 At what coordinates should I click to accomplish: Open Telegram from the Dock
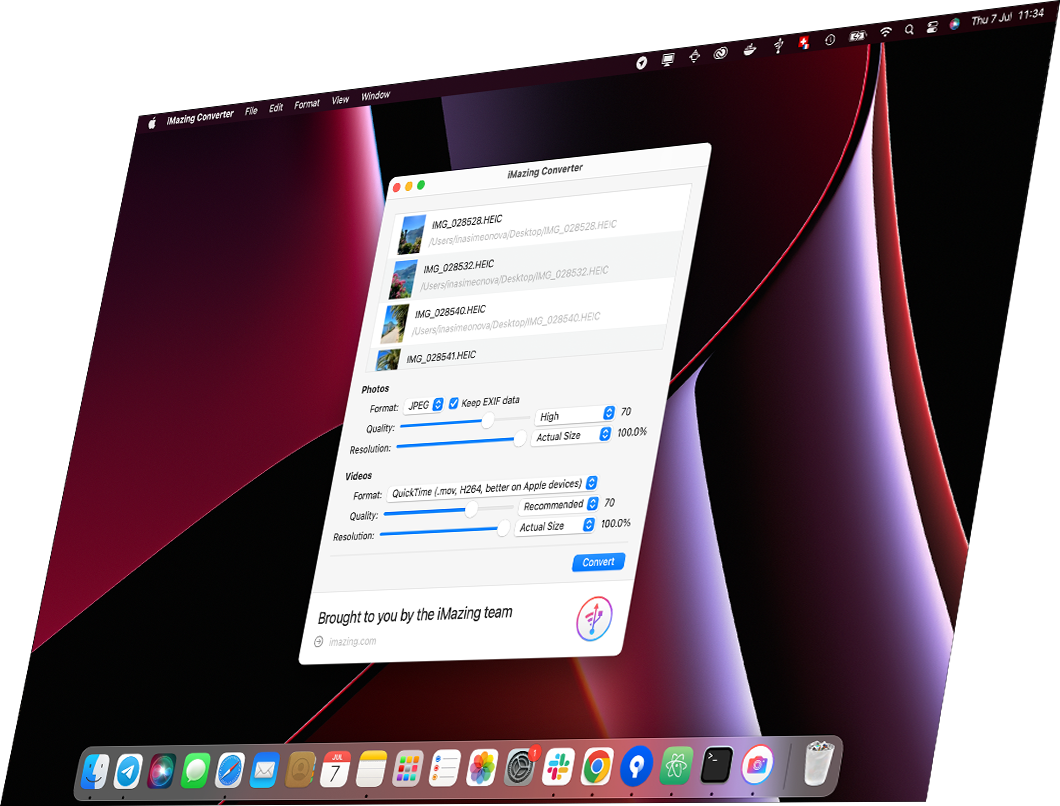pyautogui.click(x=126, y=771)
